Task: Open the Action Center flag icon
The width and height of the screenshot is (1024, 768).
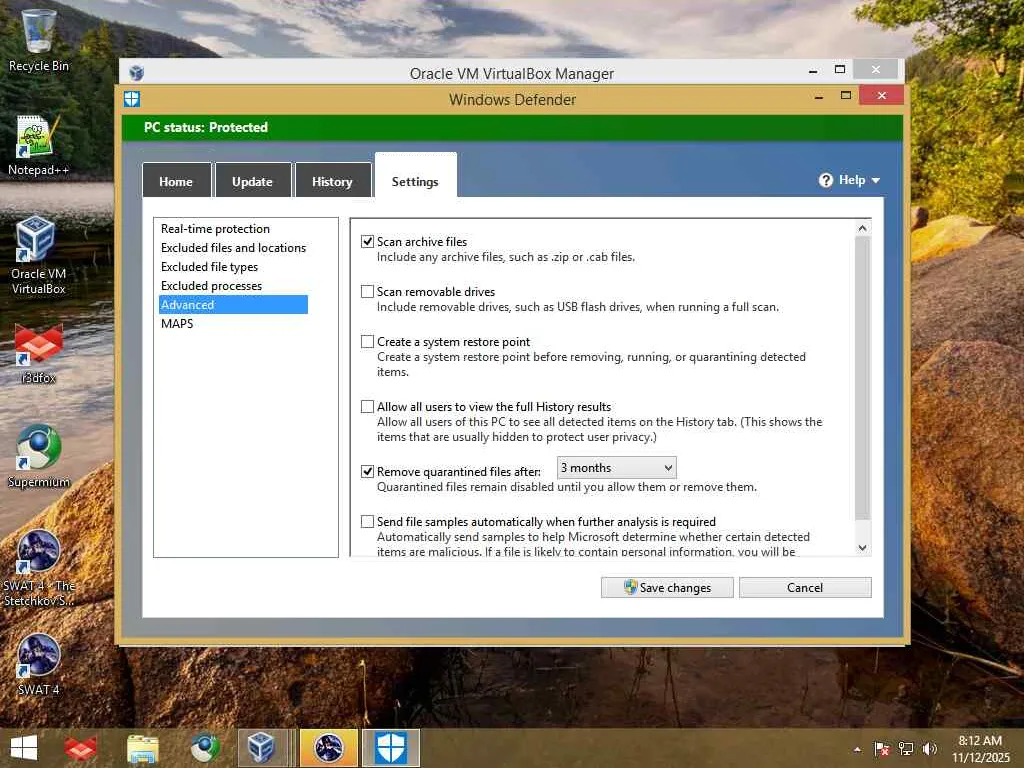Action: coord(882,748)
